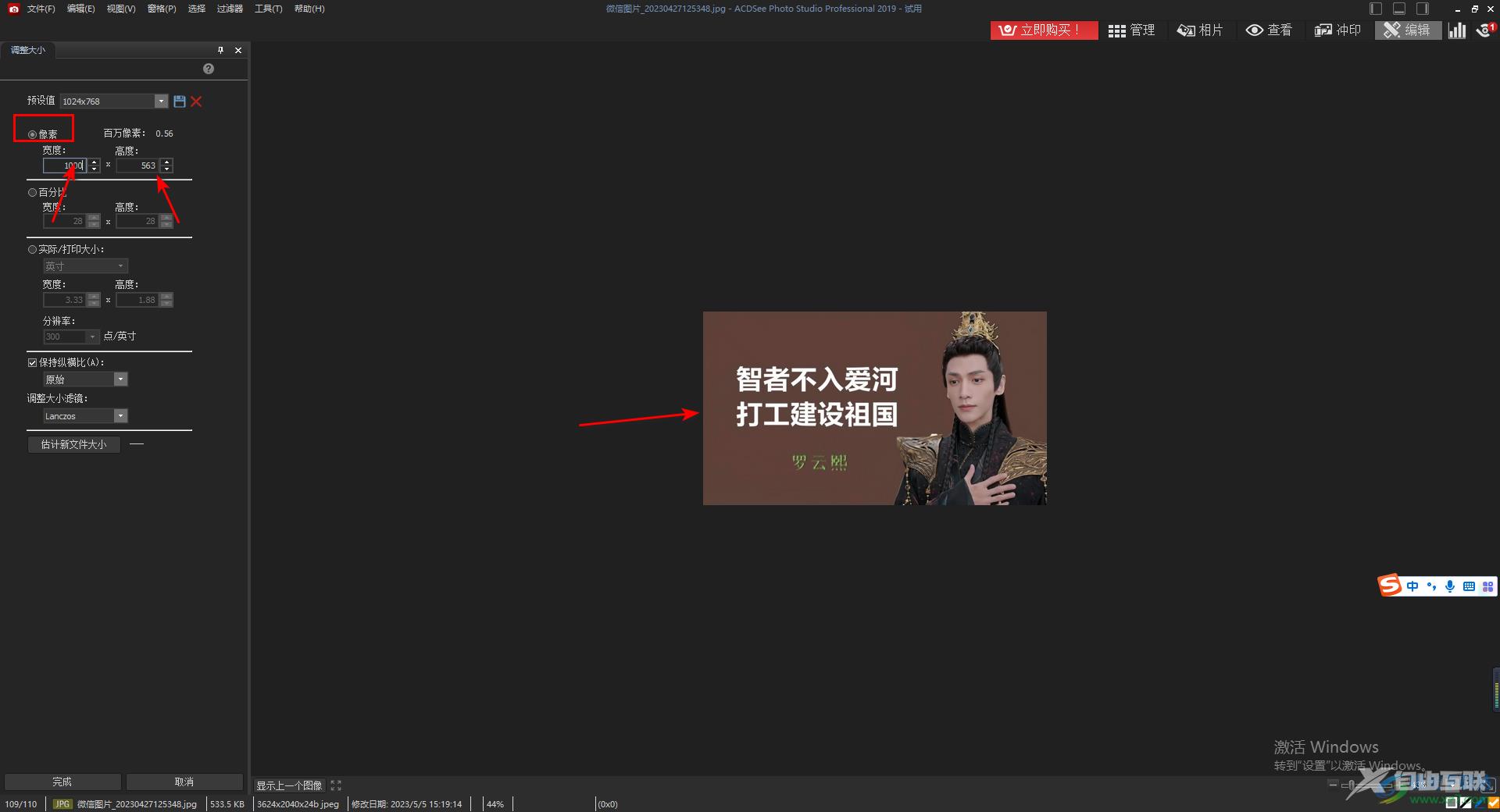Screen dimensions: 1500x812
Task: Select the 像素 pixels radio button
Action: coord(32,134)
